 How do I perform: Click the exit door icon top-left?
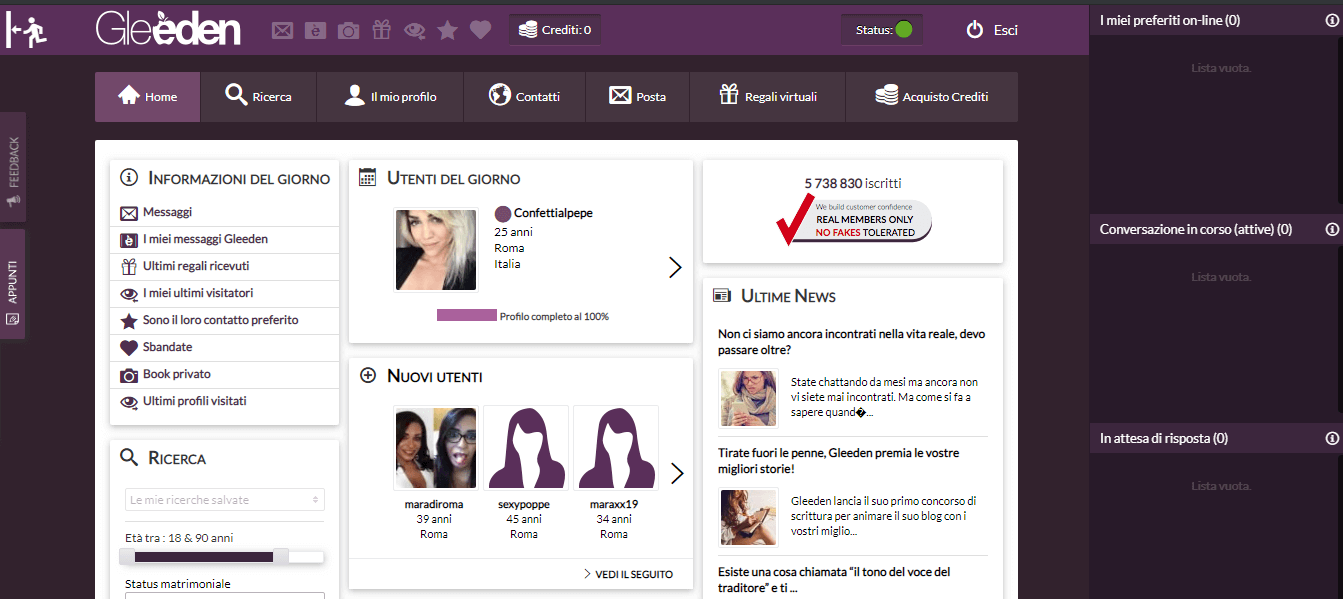(26, 31)
